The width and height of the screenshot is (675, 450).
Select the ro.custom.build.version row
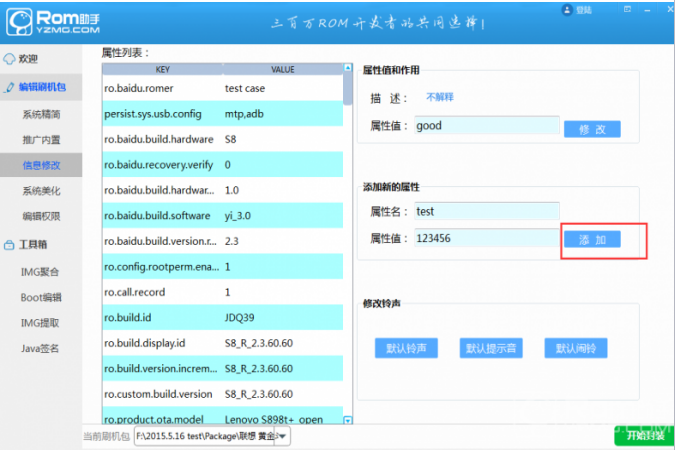coord(223,394)
